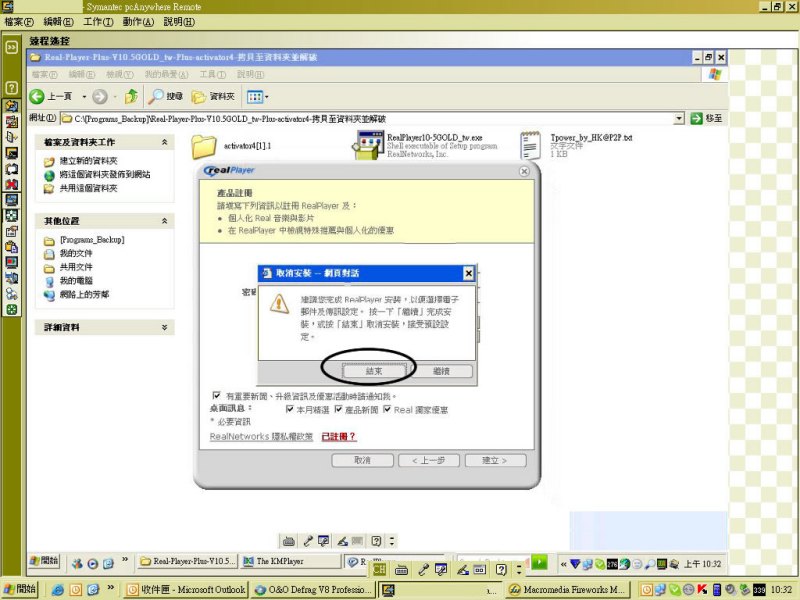
Task: Collapse 其他位置 panel
Action: point(164,221)
